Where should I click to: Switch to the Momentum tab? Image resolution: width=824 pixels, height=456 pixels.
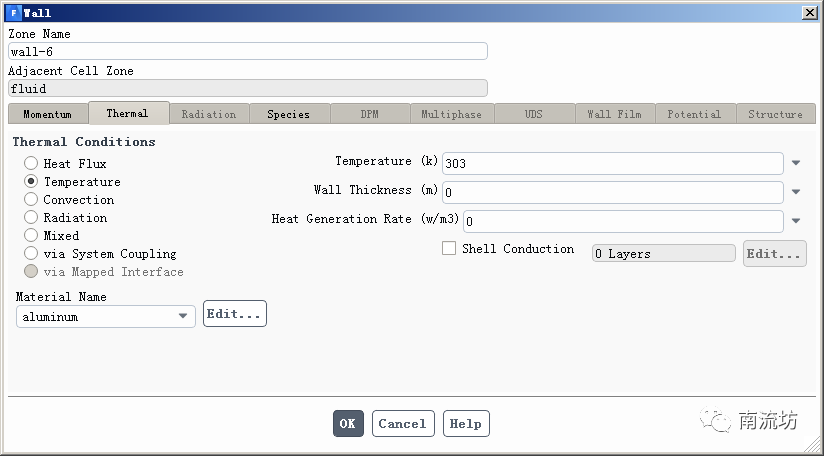click(x=47, y=114)
